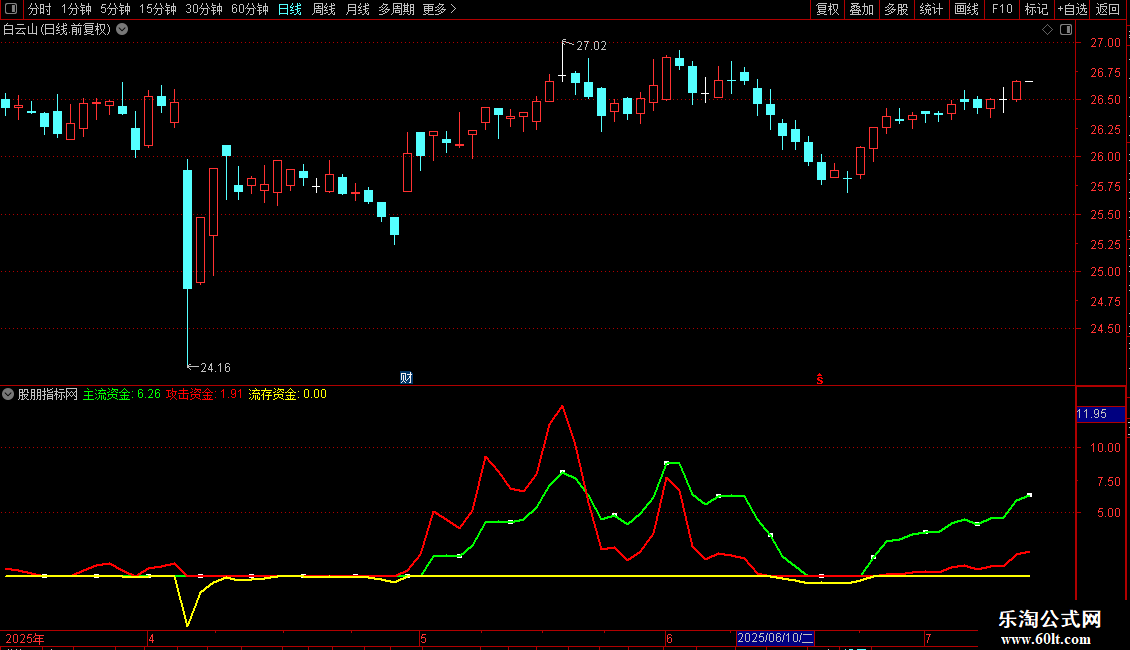Click the 财 financial marker on the chart
1130x650 pixels.
[x=406, y=378]
